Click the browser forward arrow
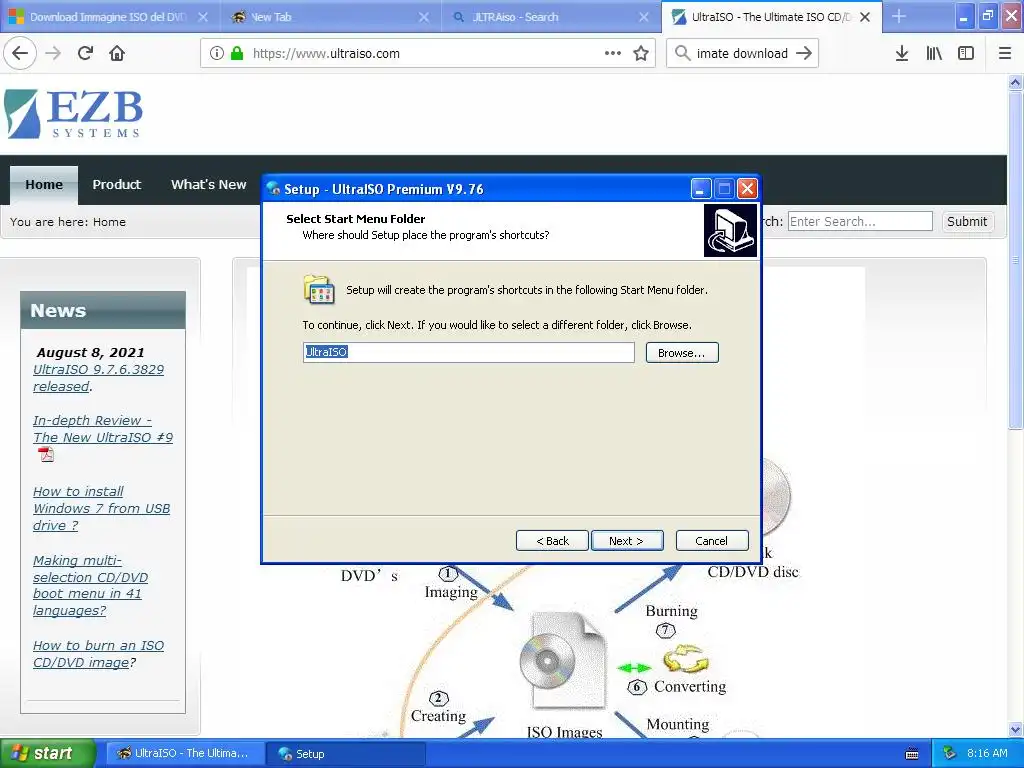This screenshot has width=1024, height=768. [x=53, y=53]
